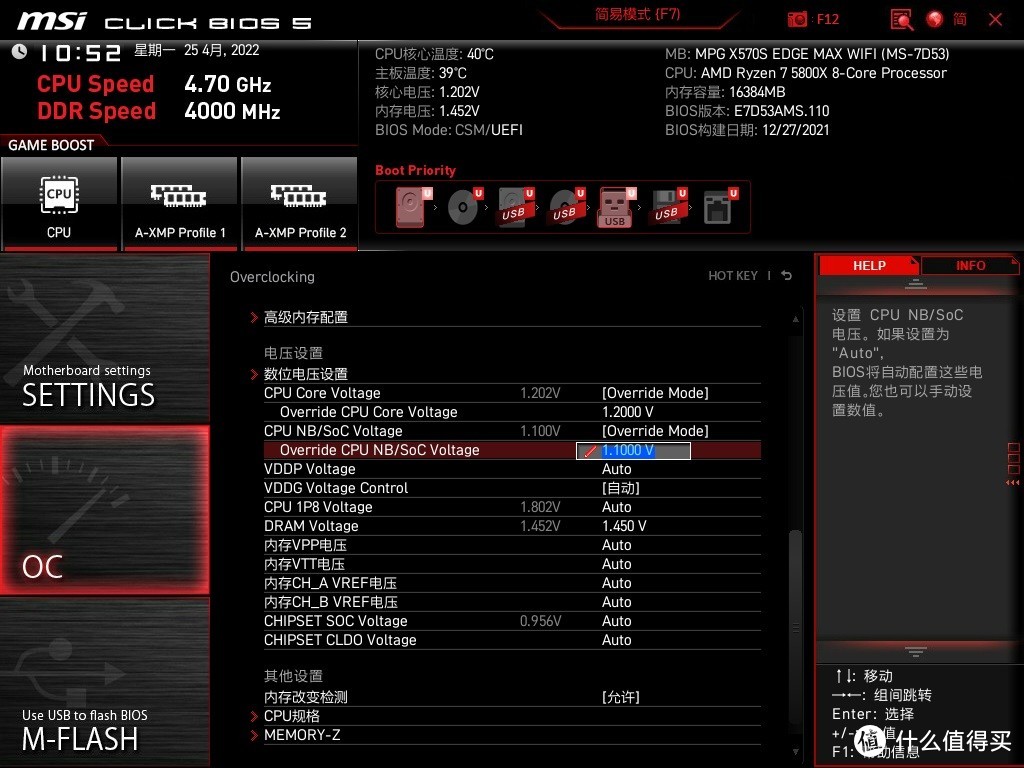Open the HOT KEY list
This screenshot has height=768, width=1024.
733,276
